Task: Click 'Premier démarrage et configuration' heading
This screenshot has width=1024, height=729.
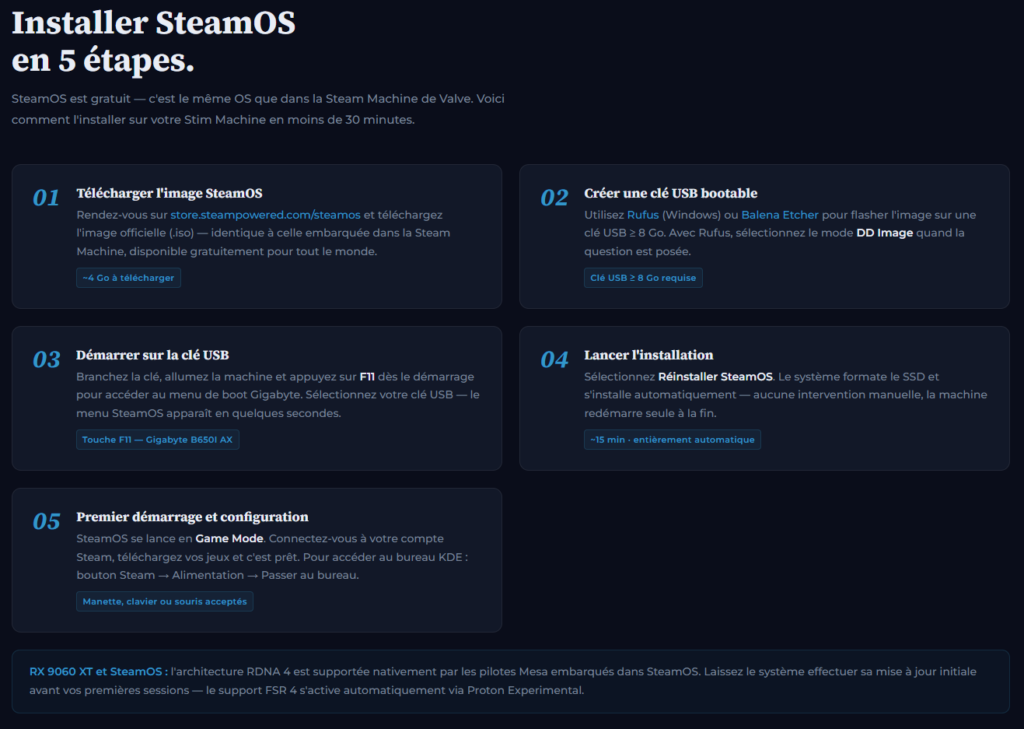Action: 192,517
